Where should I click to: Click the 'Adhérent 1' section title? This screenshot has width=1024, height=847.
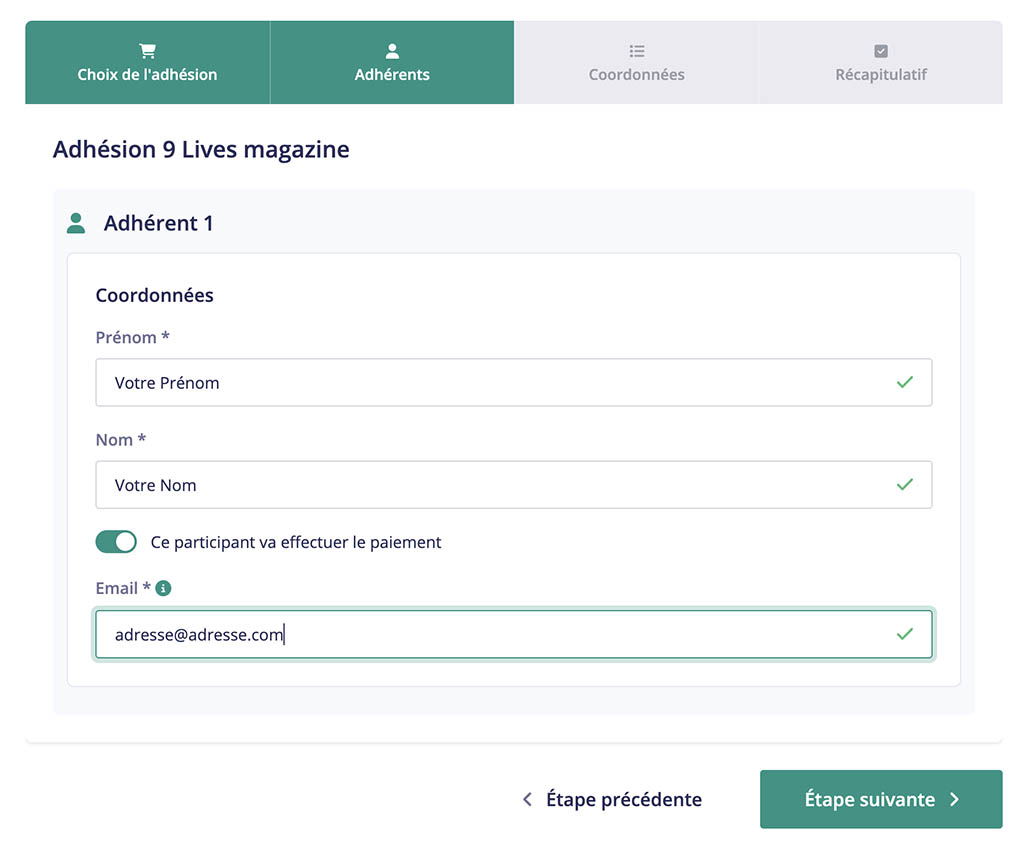tap(159, 223)
